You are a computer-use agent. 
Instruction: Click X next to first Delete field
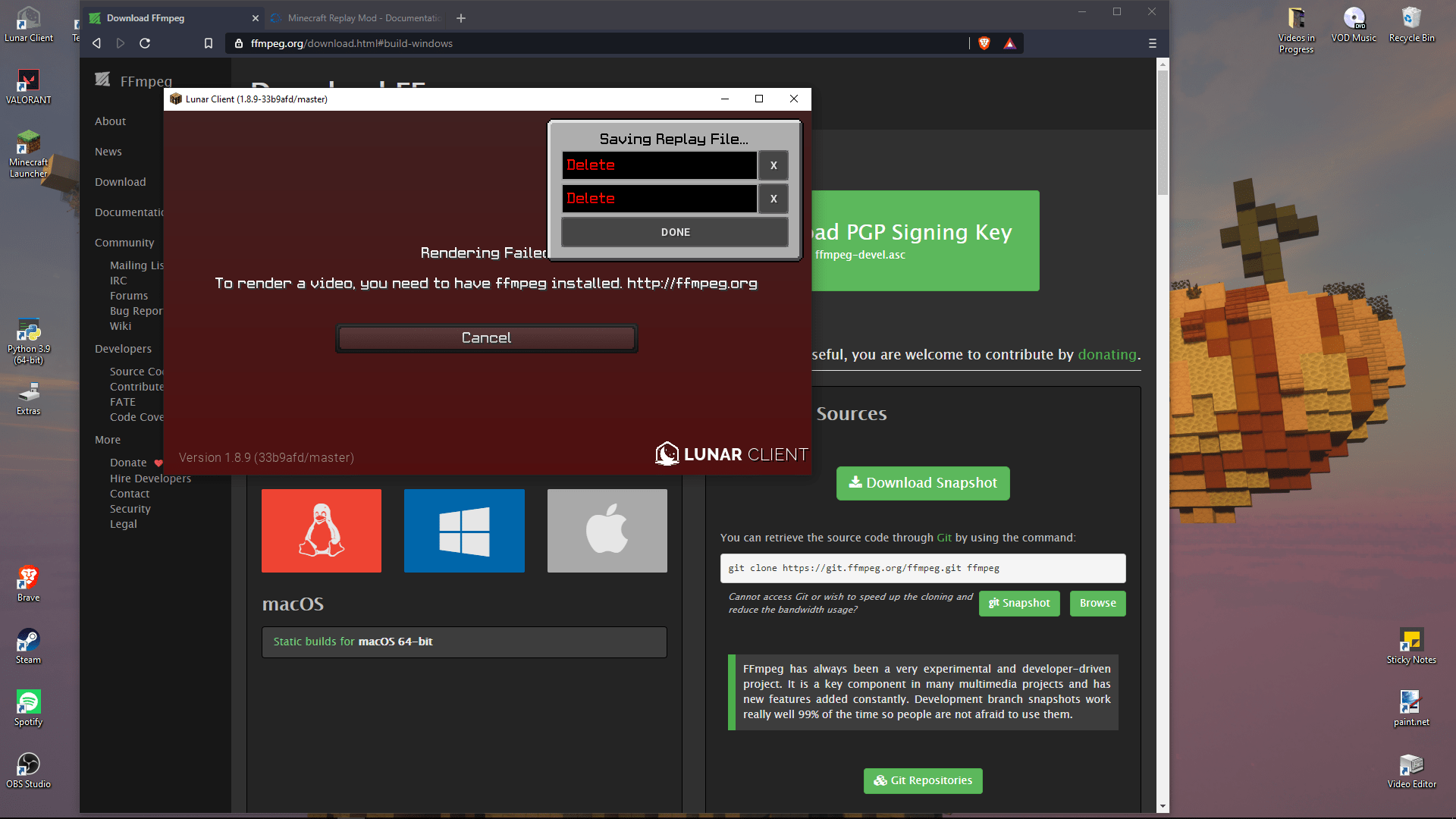pos(773,165)
